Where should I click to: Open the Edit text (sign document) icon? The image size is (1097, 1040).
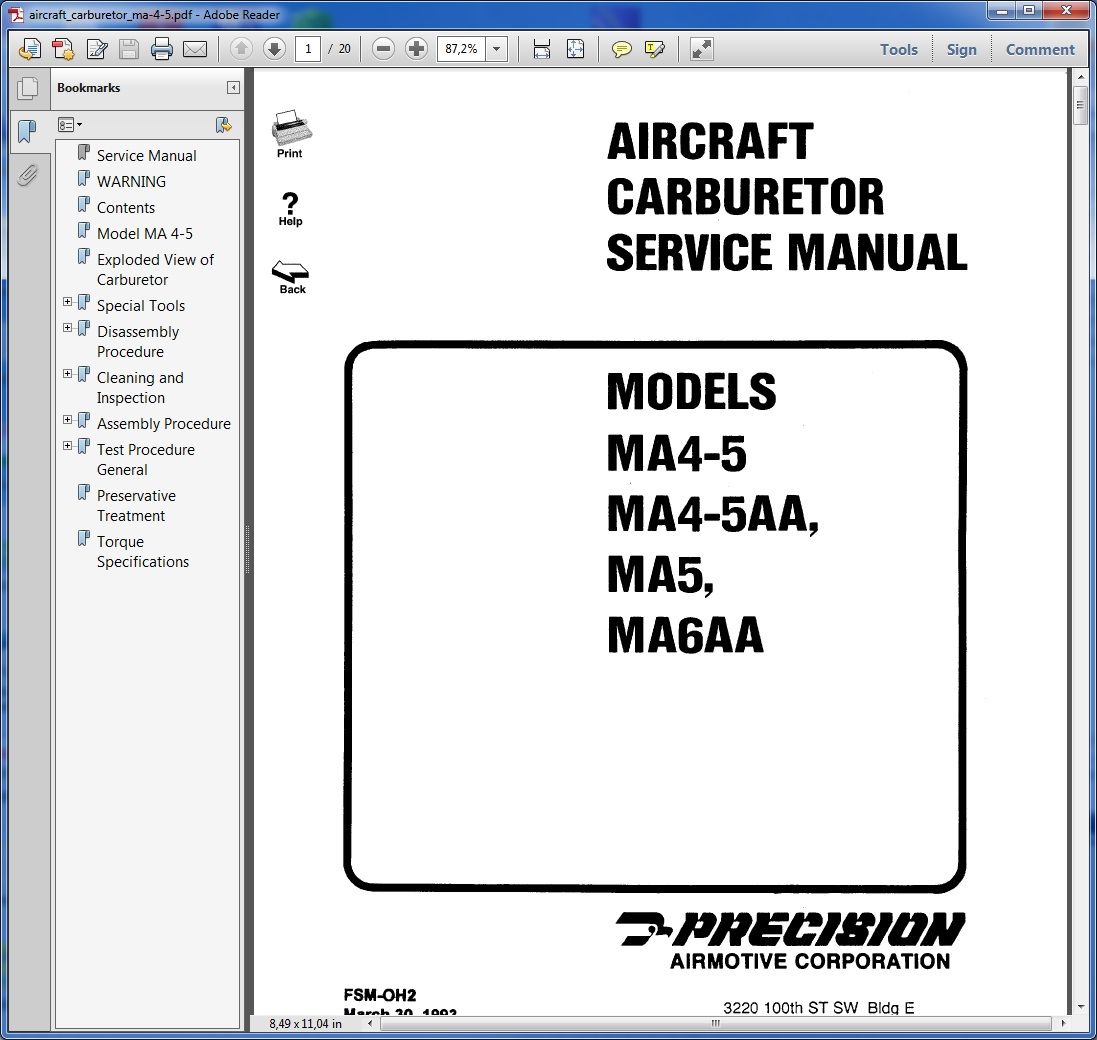(x=97, y=49)
